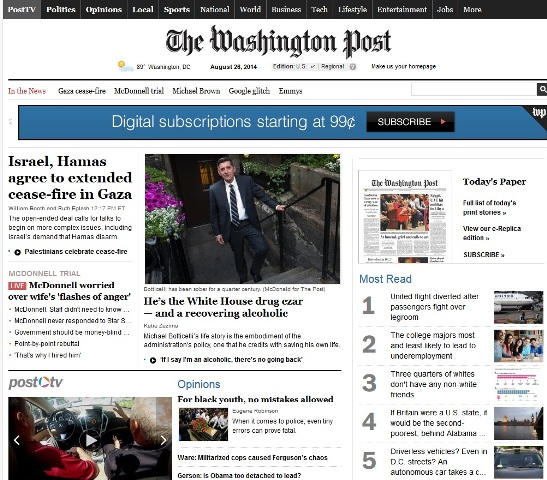Open the Palestinians celebrate cease-fire video icon

[x=17, y=252]
